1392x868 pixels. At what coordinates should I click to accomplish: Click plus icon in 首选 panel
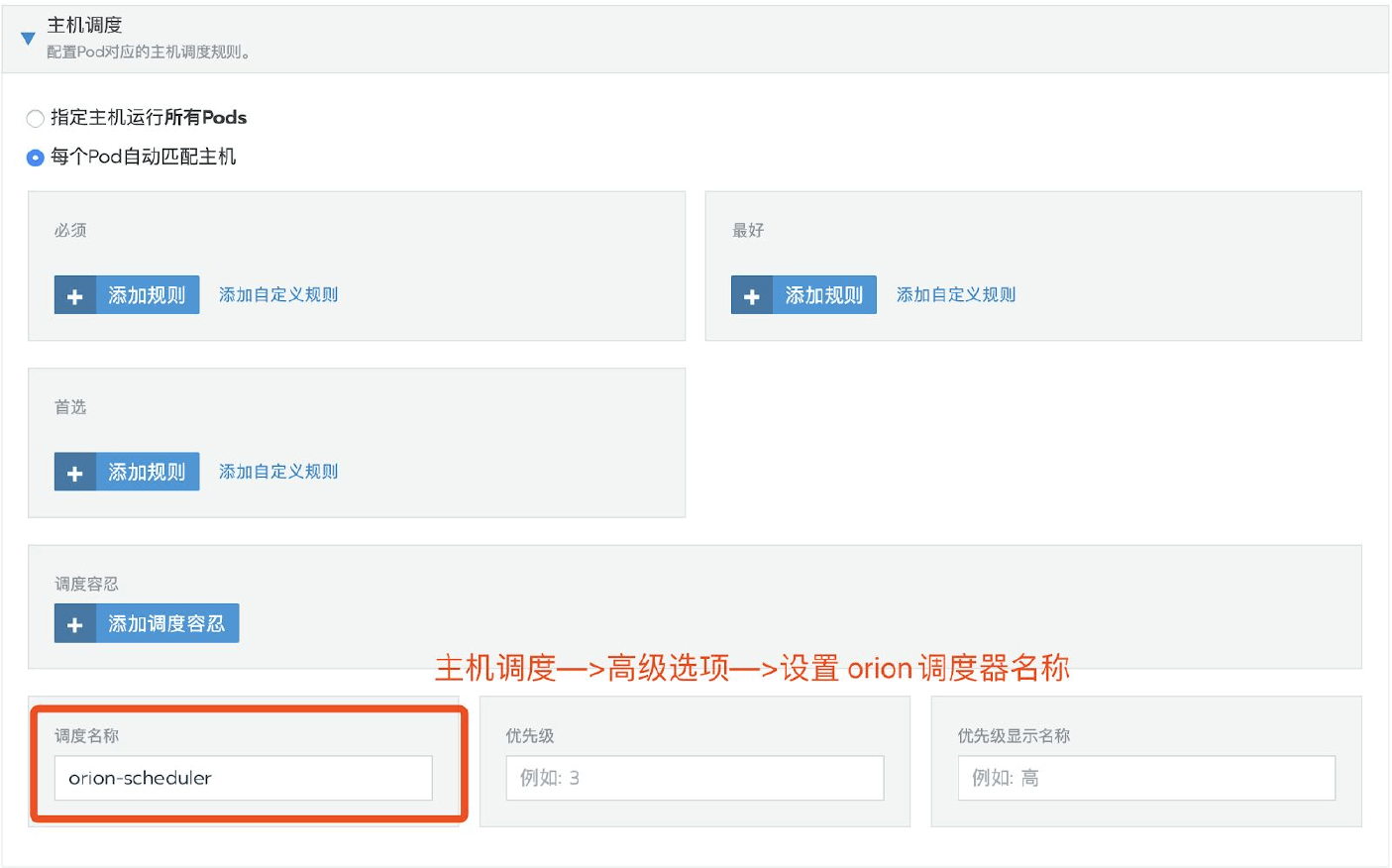pos(75,473)
